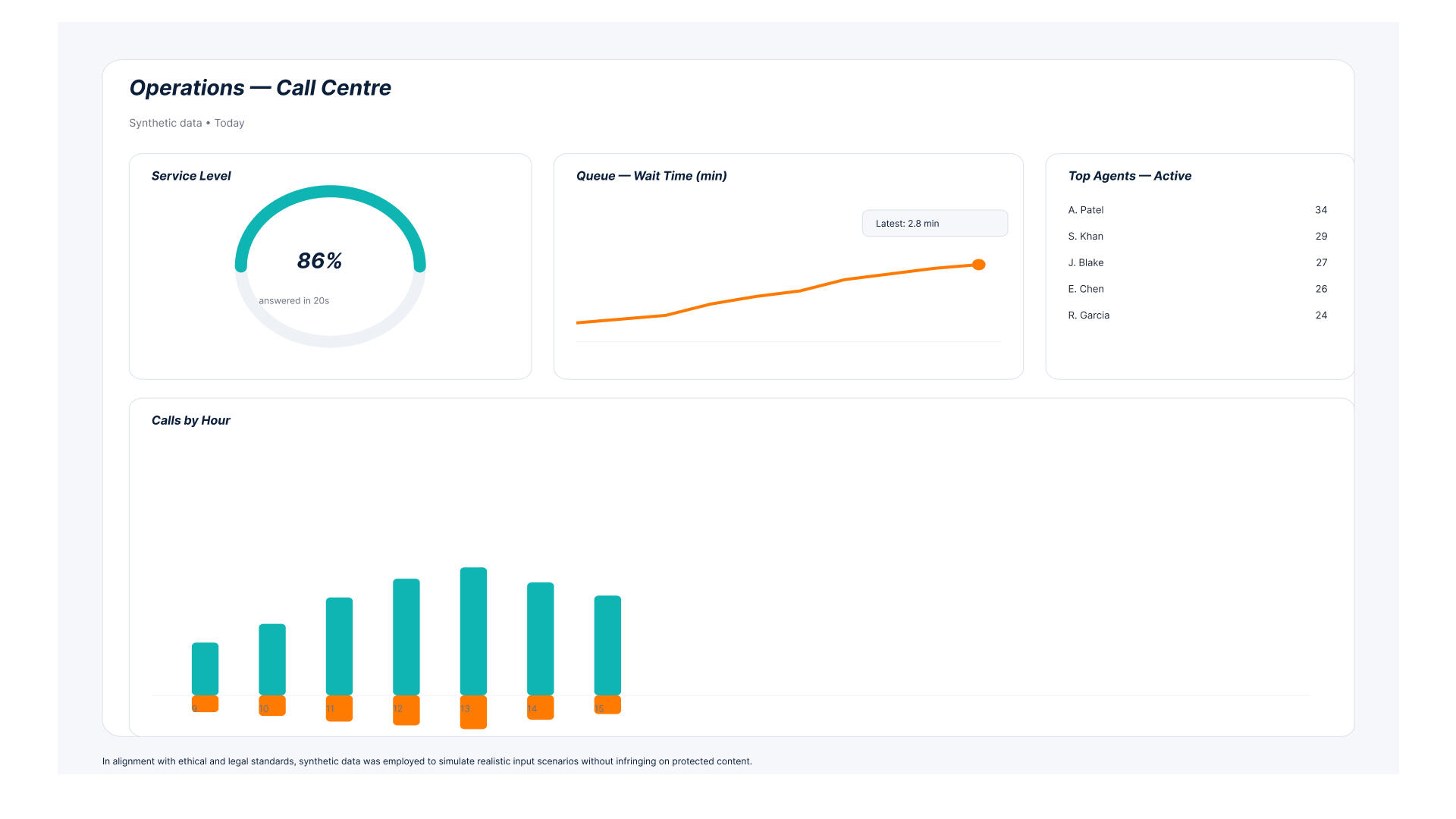Viewport: 1456px width, 819px height.
Task: Click the teal bar for hour 12
Action: (406, 636)
